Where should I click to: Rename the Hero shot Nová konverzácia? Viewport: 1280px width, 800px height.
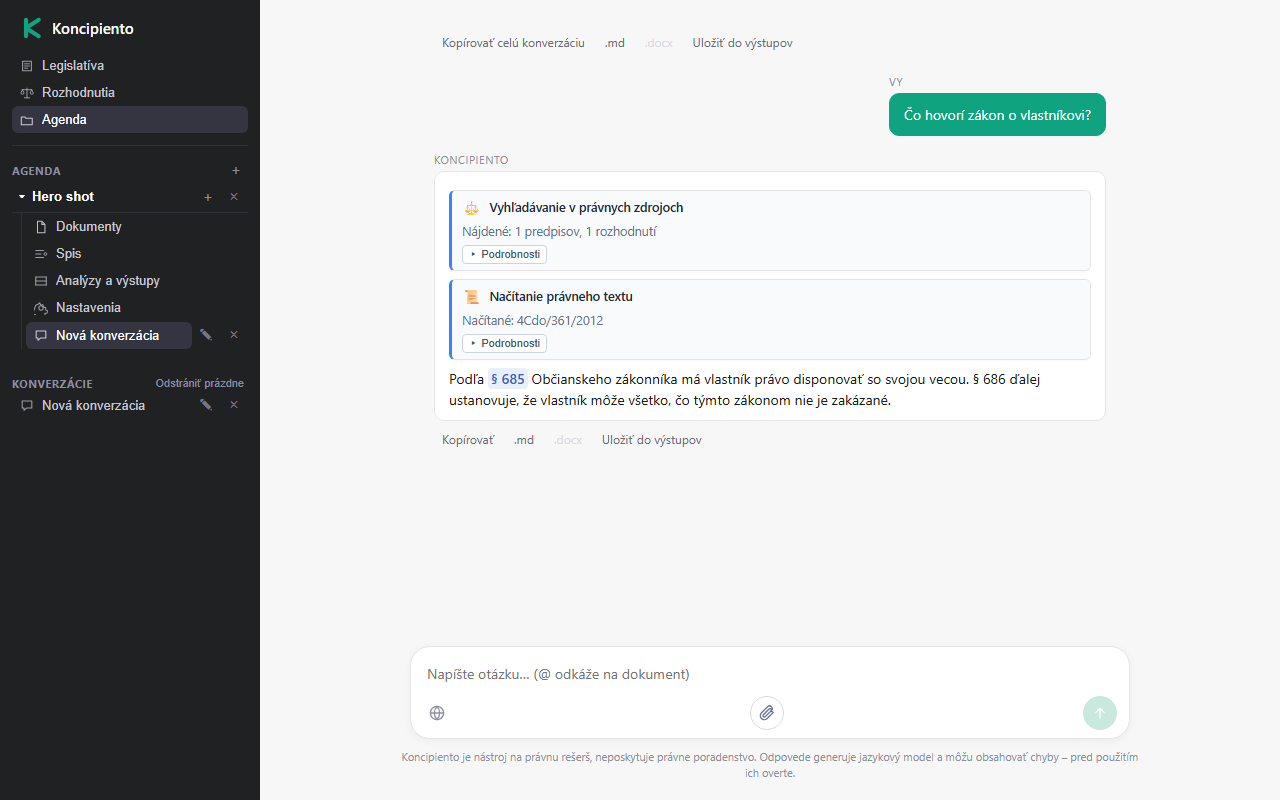pos(206,335)
